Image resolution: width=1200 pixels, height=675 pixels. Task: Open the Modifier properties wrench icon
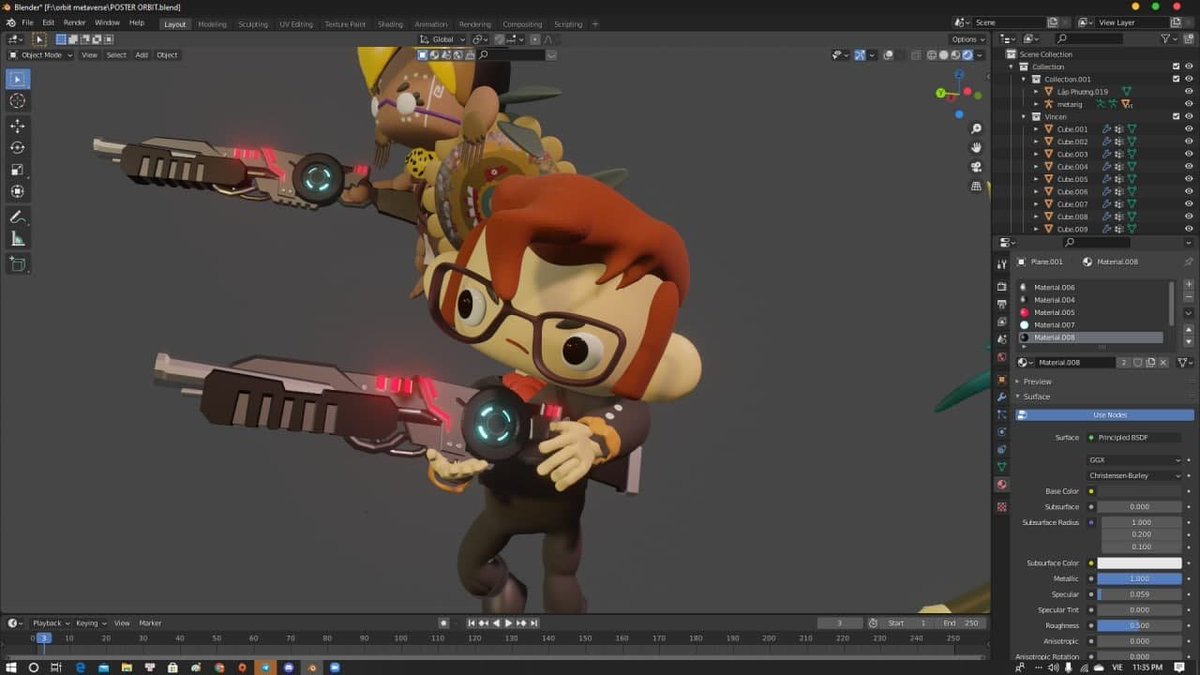(x=1002, y=397)
